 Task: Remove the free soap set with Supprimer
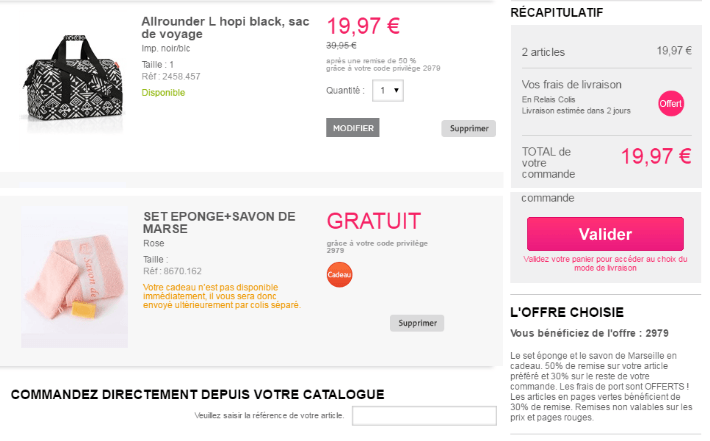click(416, 323)
